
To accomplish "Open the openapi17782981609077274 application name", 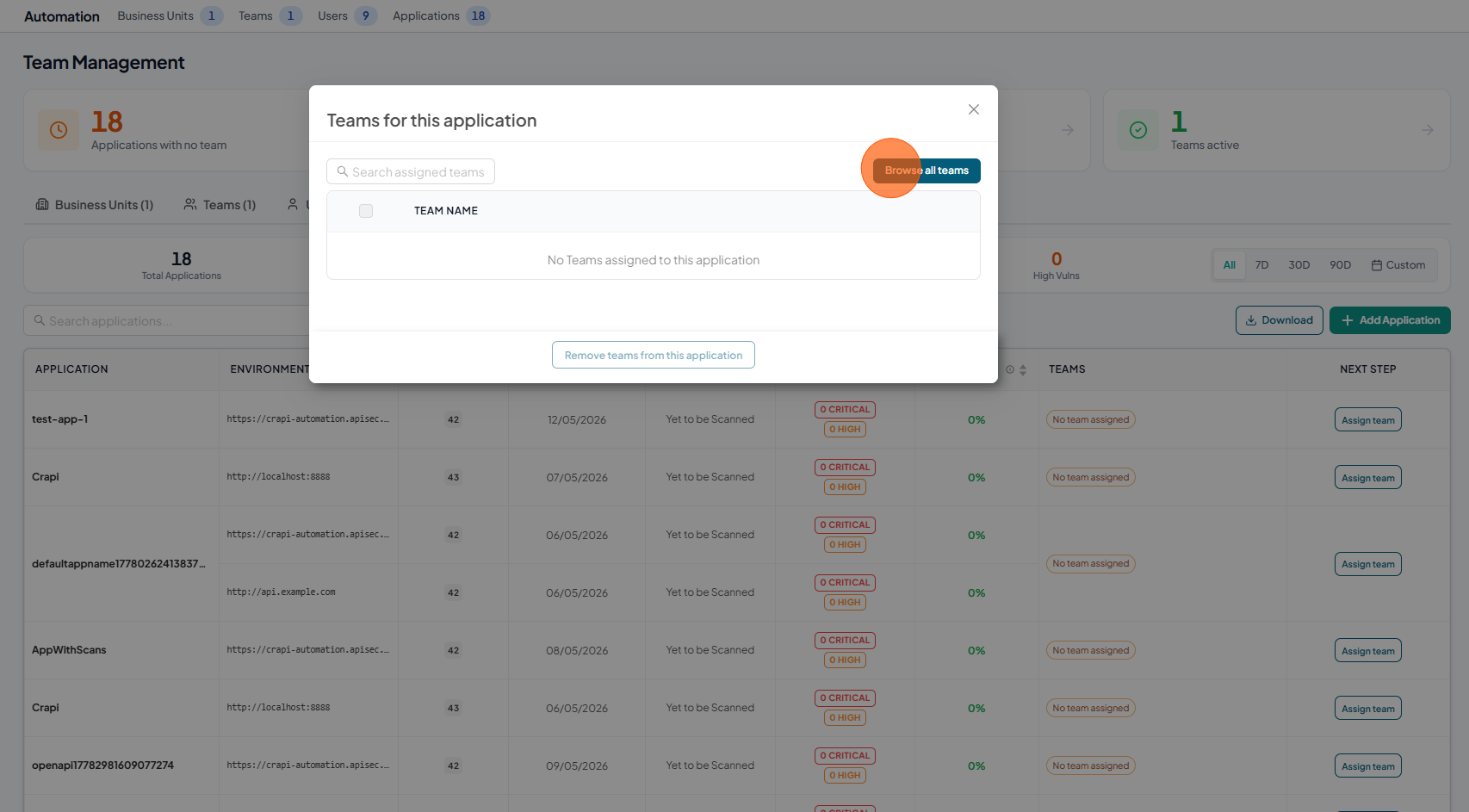I will (x=102, y=766).
